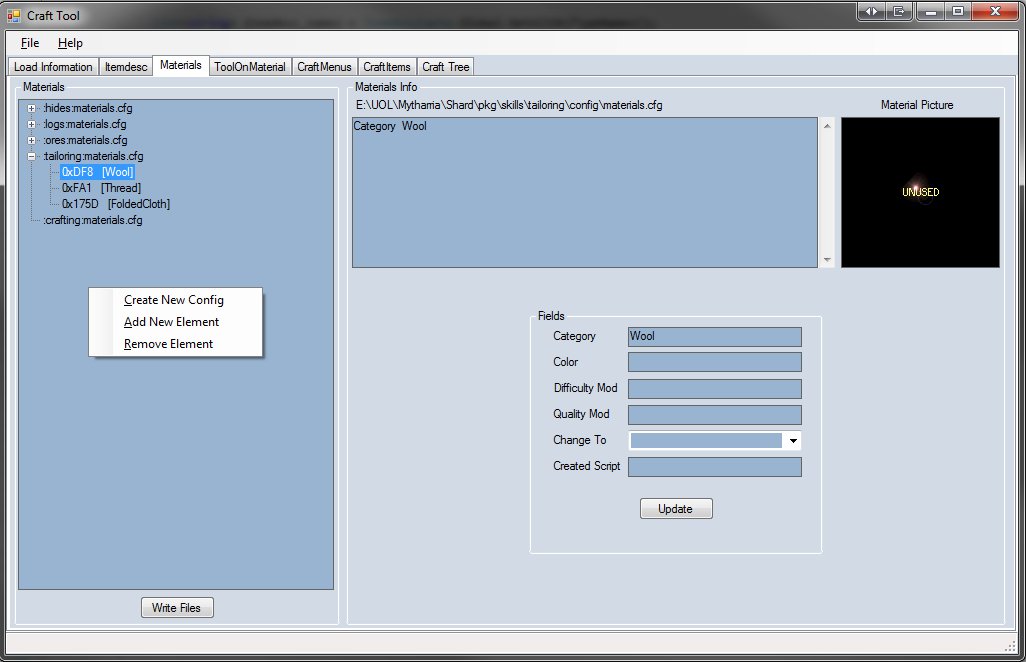Choose Create New Config from context menu
Image resolution: width=1026 pixels, height=662 pixels.
point(174,300)
